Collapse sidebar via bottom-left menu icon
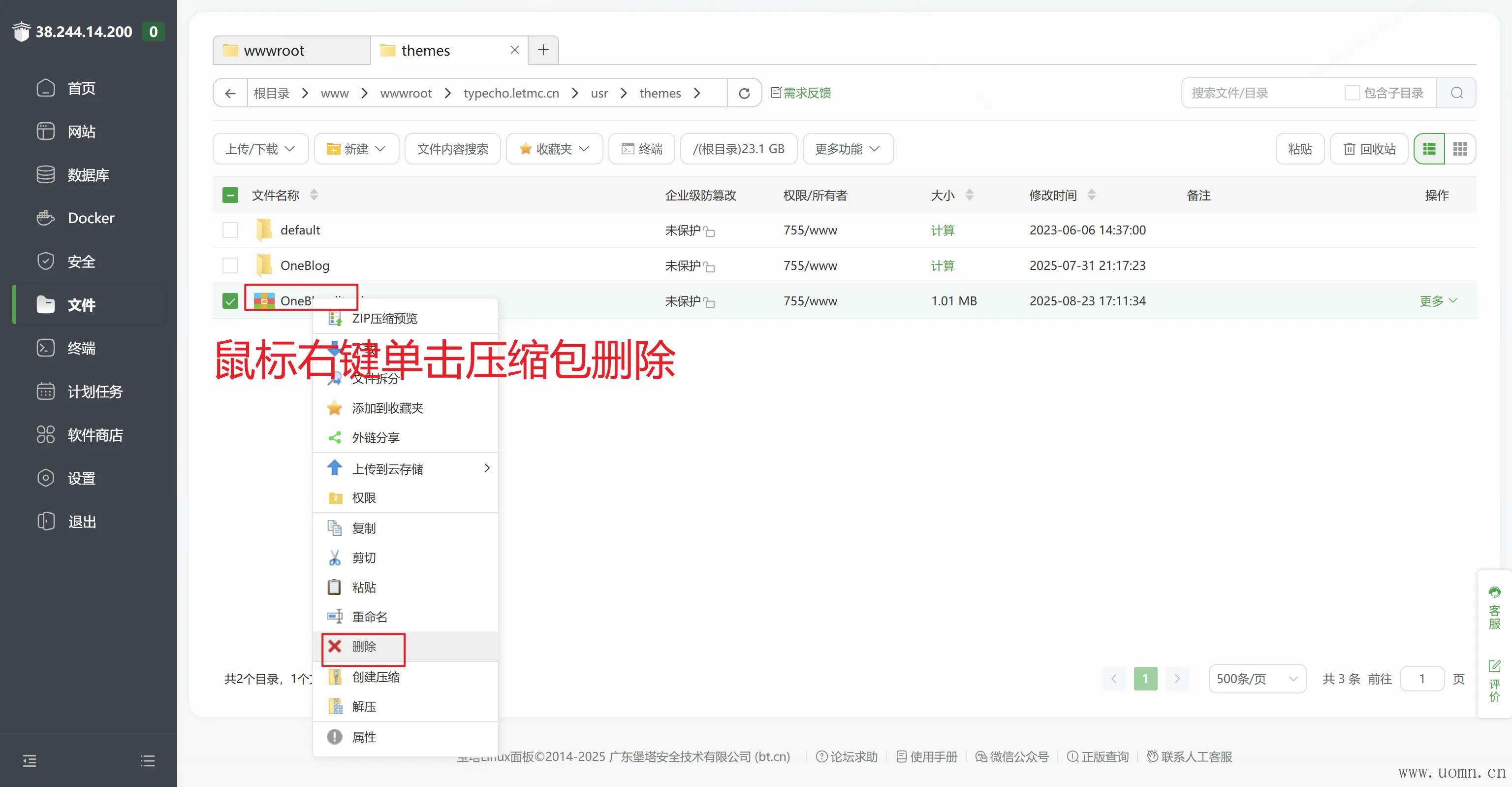 point(30,761)
